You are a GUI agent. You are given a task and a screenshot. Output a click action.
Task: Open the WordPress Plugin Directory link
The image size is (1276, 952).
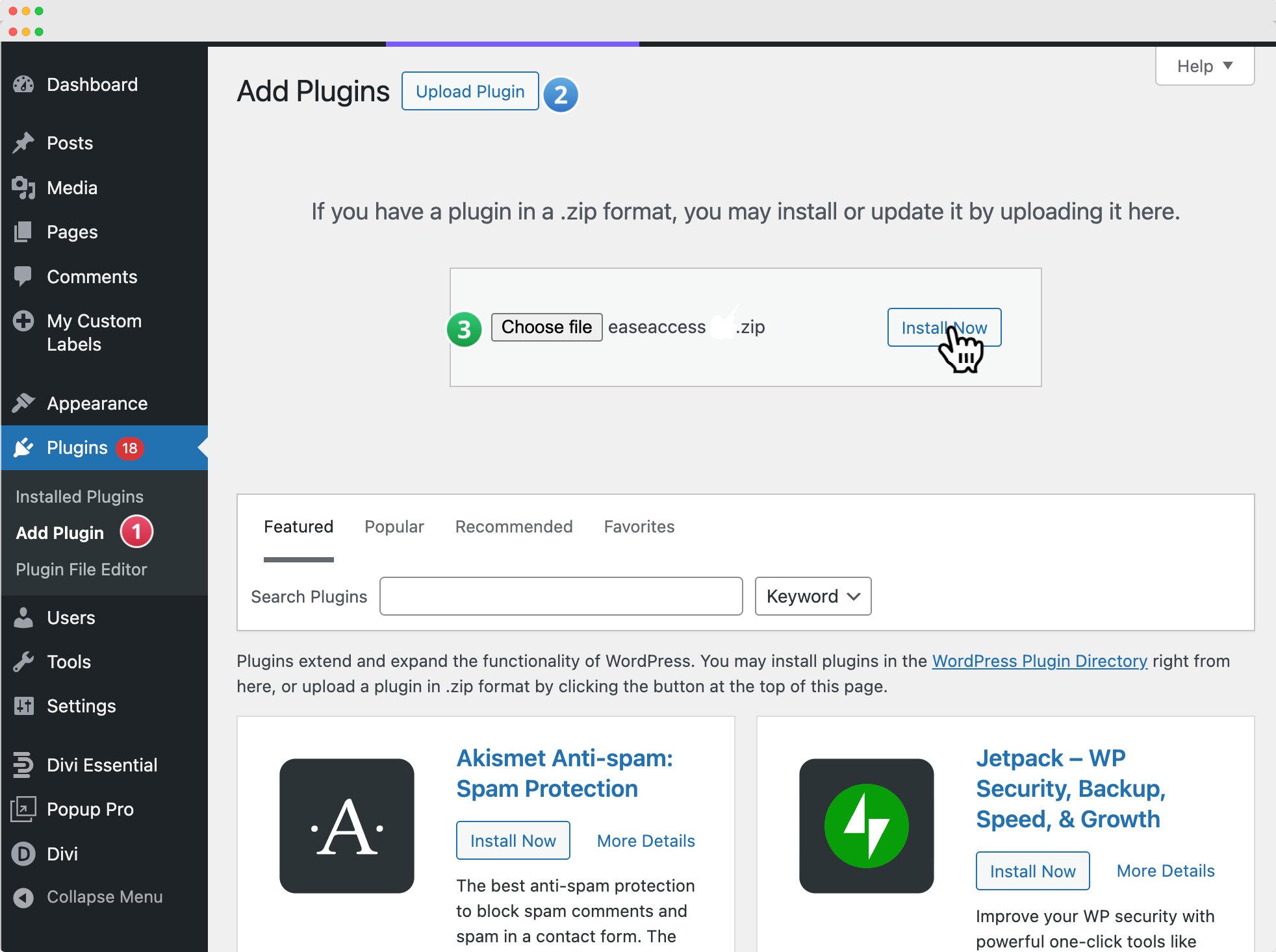pyautogui.click(x=1040, y=661)
